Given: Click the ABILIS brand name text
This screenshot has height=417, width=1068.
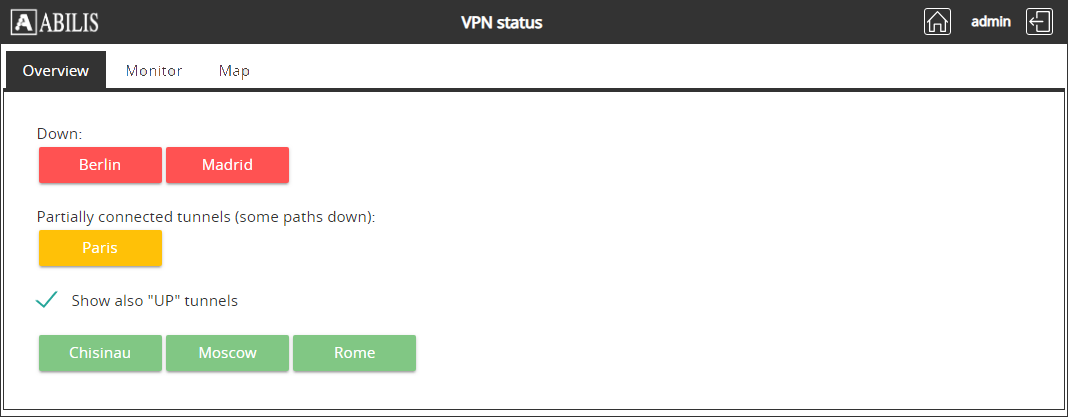Looking at the screenshot, I should (70, 22).
